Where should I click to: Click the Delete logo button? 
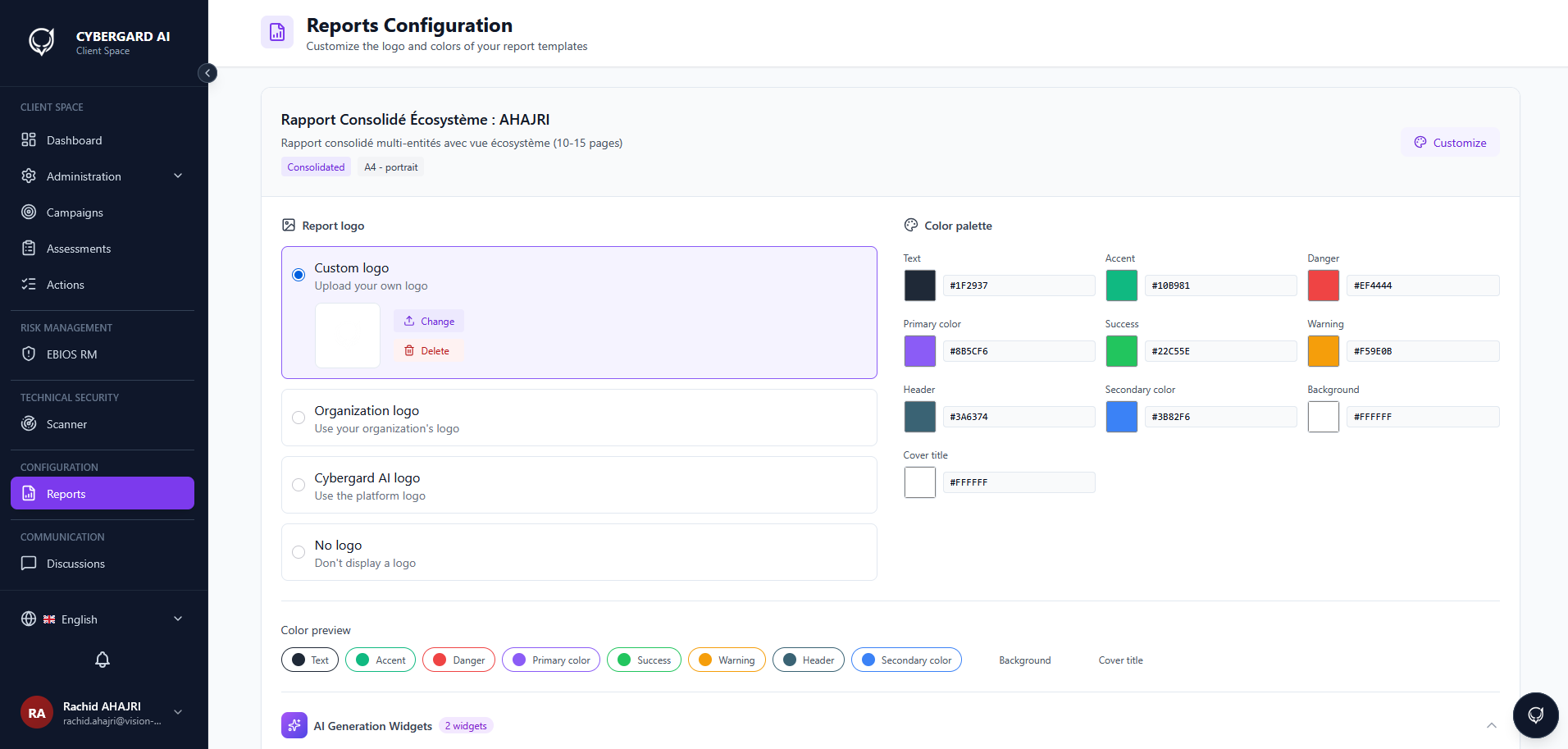(426, 350)
